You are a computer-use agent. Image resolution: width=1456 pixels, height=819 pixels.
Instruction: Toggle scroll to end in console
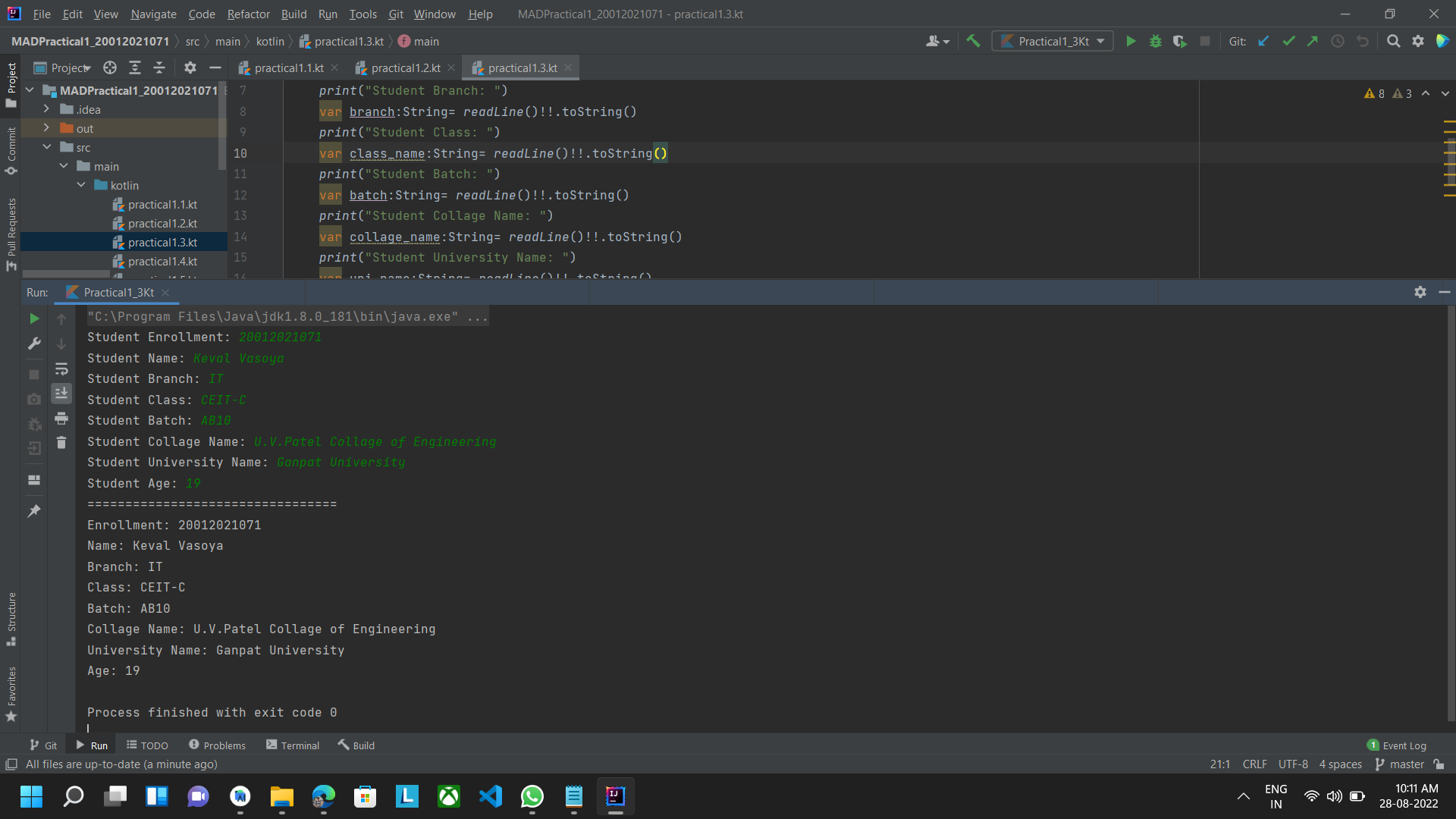click(61, 393)
